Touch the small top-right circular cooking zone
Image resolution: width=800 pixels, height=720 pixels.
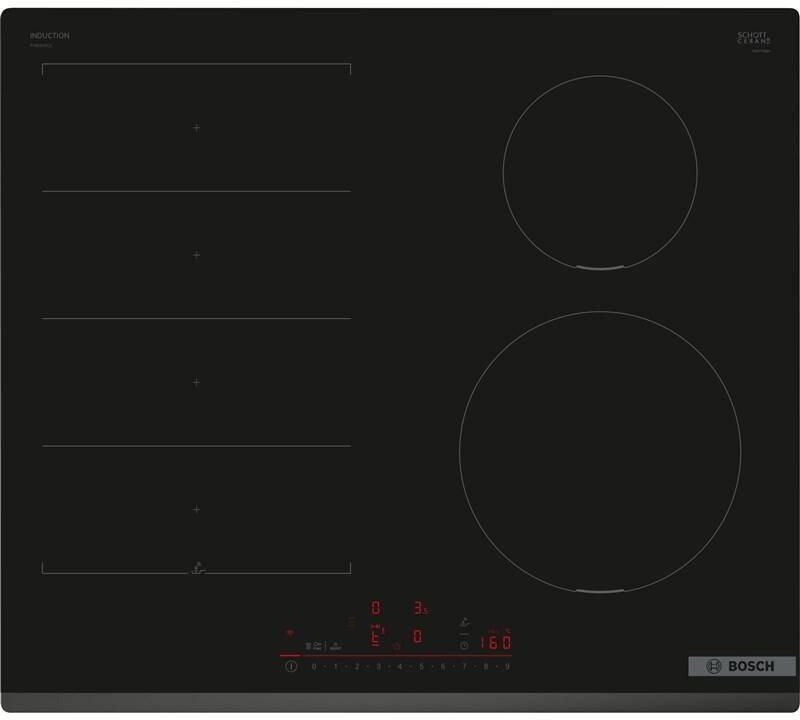[600, 172]
